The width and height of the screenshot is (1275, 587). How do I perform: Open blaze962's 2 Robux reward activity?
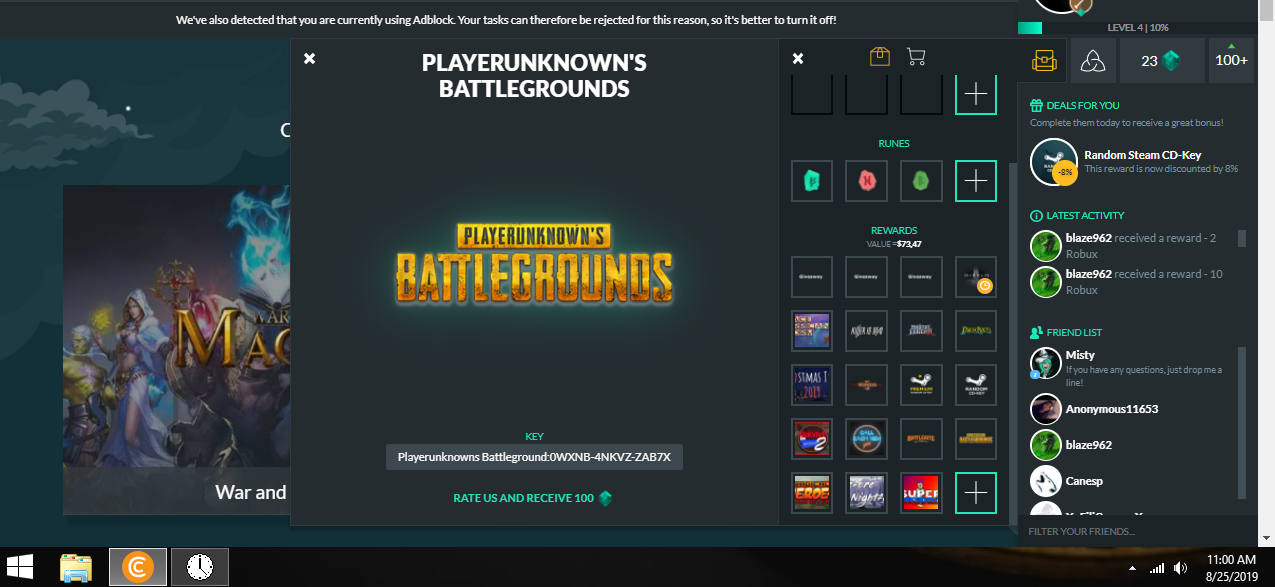tap(1132, 246)
